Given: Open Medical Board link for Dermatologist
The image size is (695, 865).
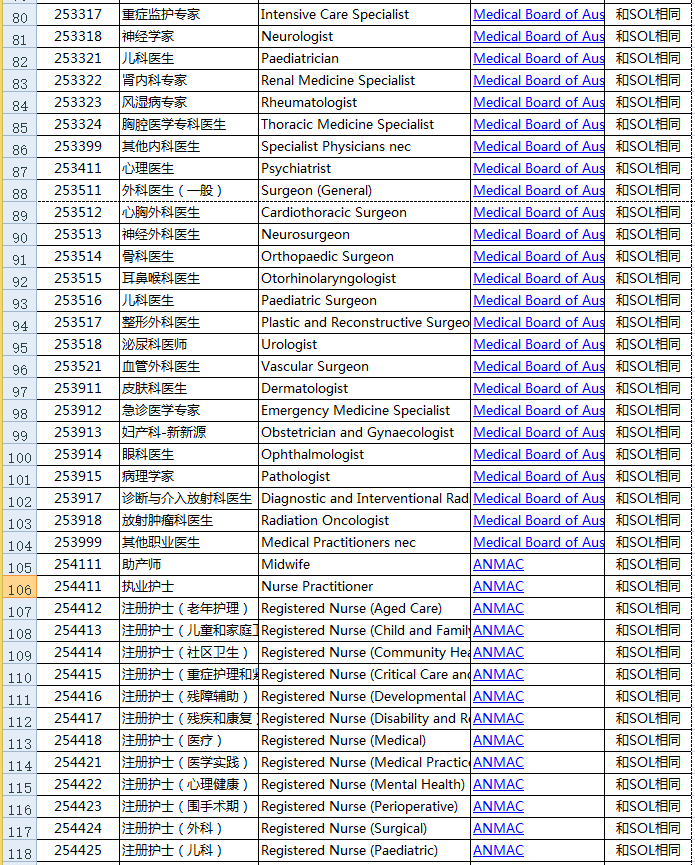Looking at the screenshot, I should [x=538, y=388].
